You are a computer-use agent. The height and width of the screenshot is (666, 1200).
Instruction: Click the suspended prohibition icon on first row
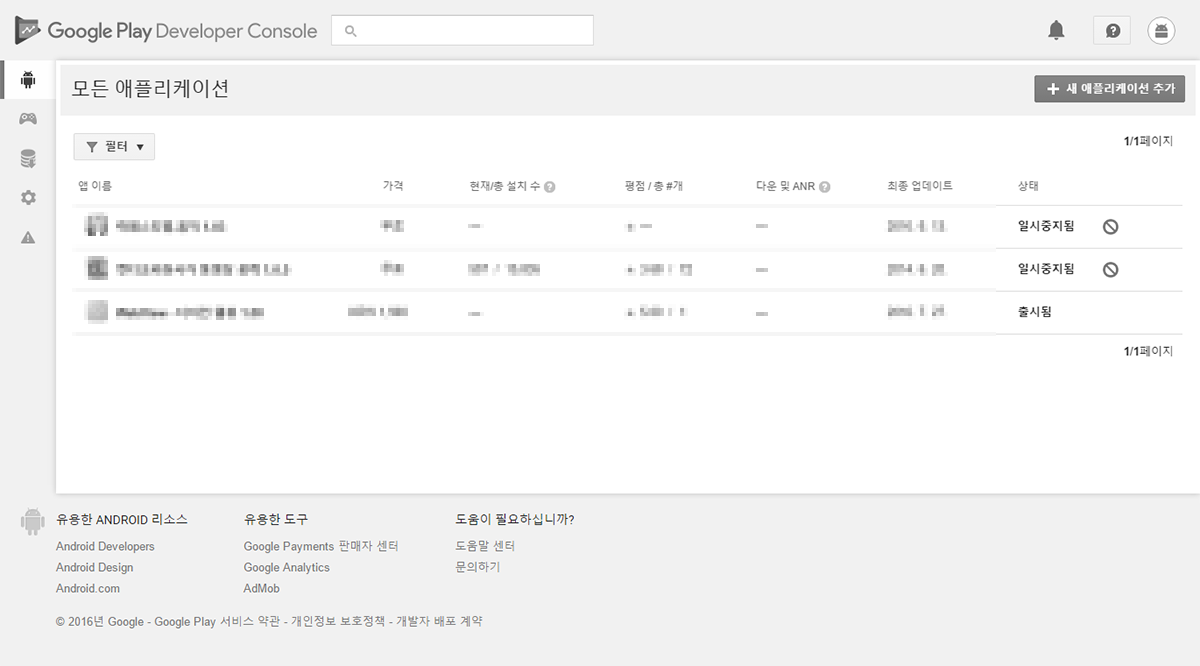(x=1110, y=226)
